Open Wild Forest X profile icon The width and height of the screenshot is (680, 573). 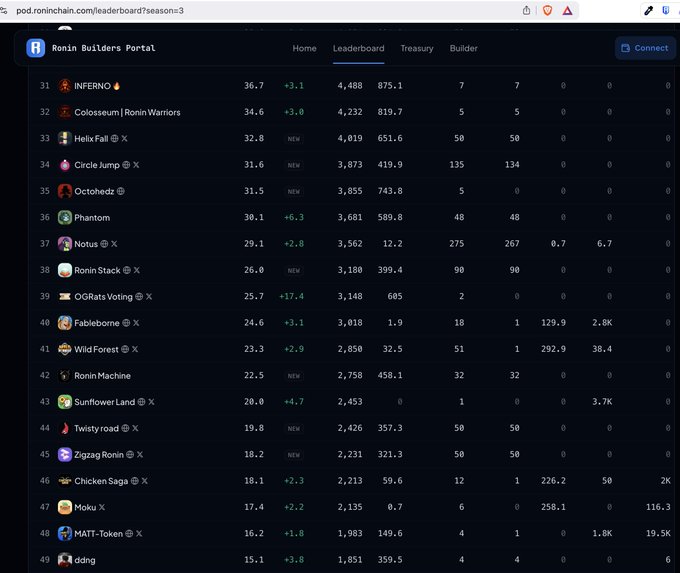(x=135, y=349)
